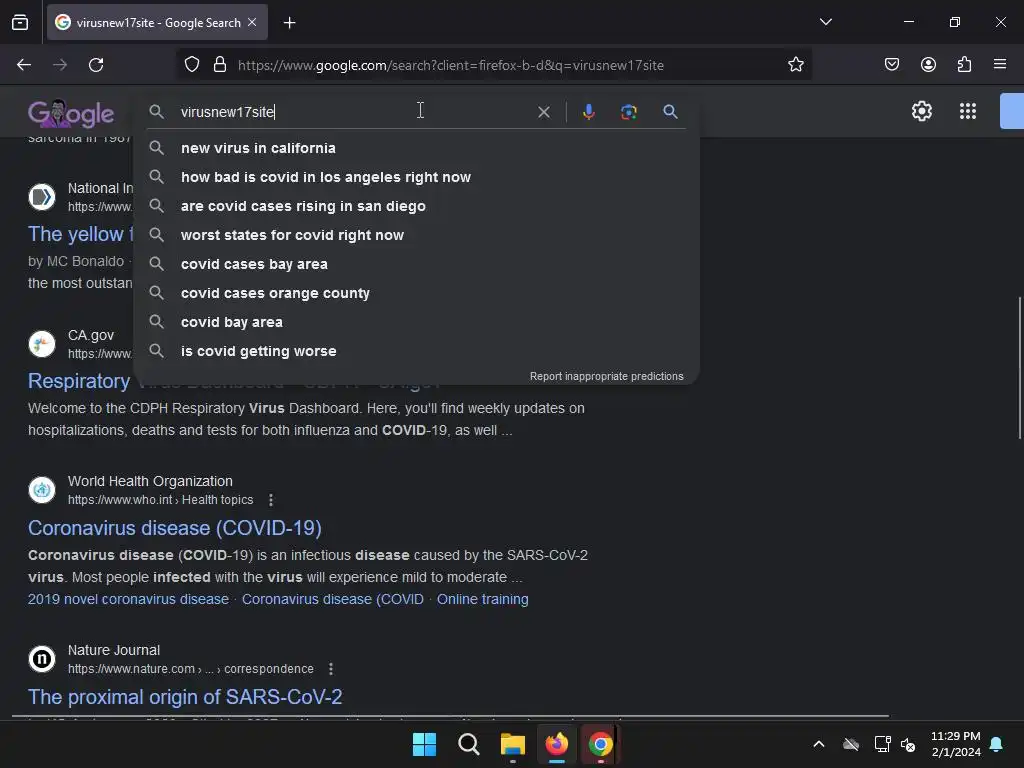The height and width of the screenshot is (768, 1024).
Task: Open 'Coronavirus disease (COVID-19)' WHO result
Action: (x=174, y=528)
